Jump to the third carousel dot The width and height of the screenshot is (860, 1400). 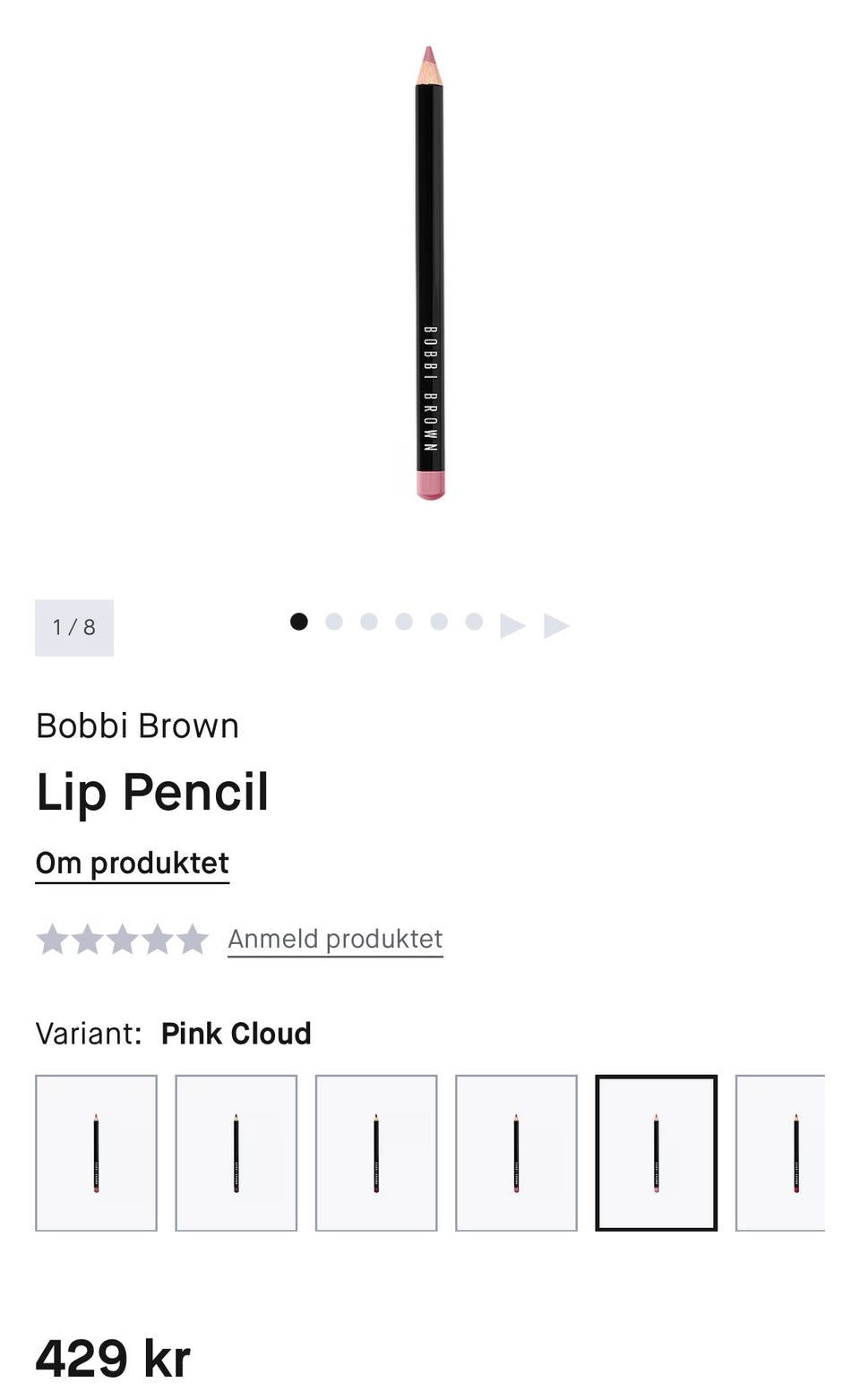[x=369, y=622]
